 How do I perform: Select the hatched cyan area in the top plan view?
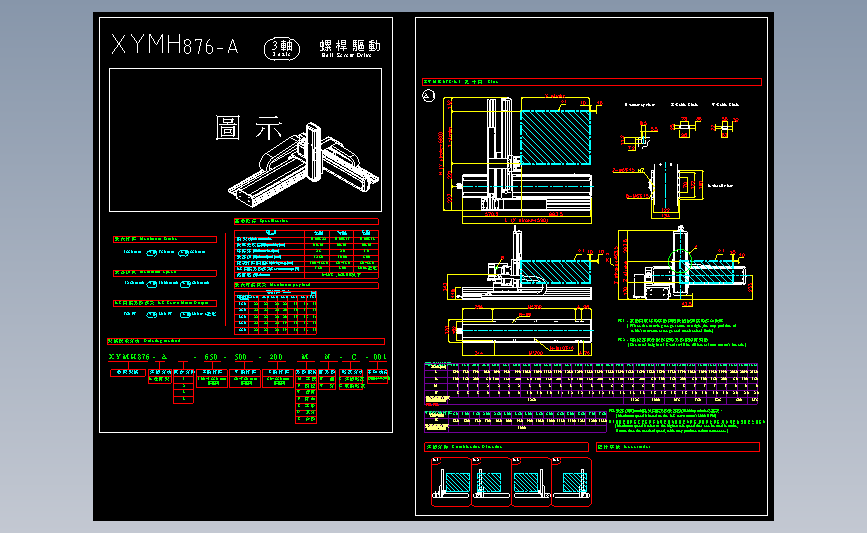555,137
